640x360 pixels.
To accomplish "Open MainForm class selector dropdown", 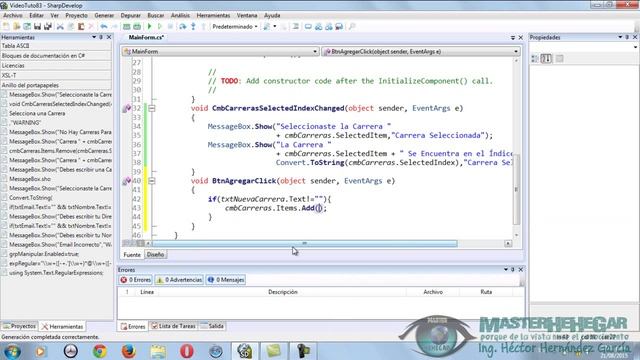I will coord(315,51).
